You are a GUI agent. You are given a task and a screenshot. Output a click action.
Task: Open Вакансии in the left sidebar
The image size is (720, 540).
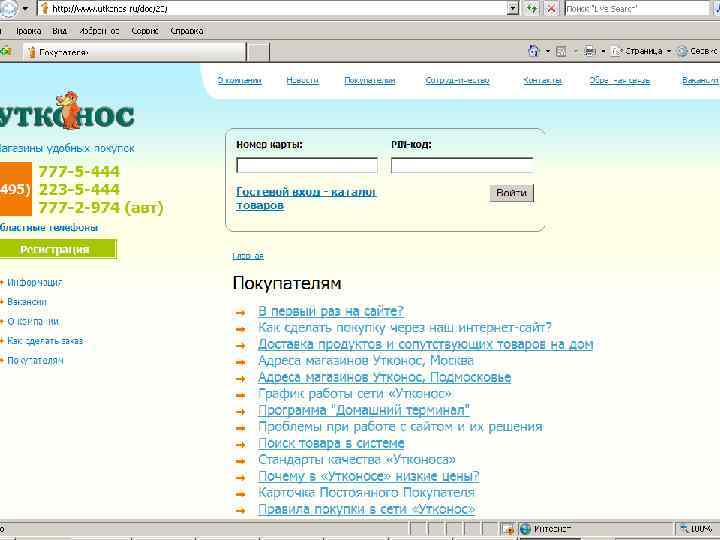click(x=27, y=302)
